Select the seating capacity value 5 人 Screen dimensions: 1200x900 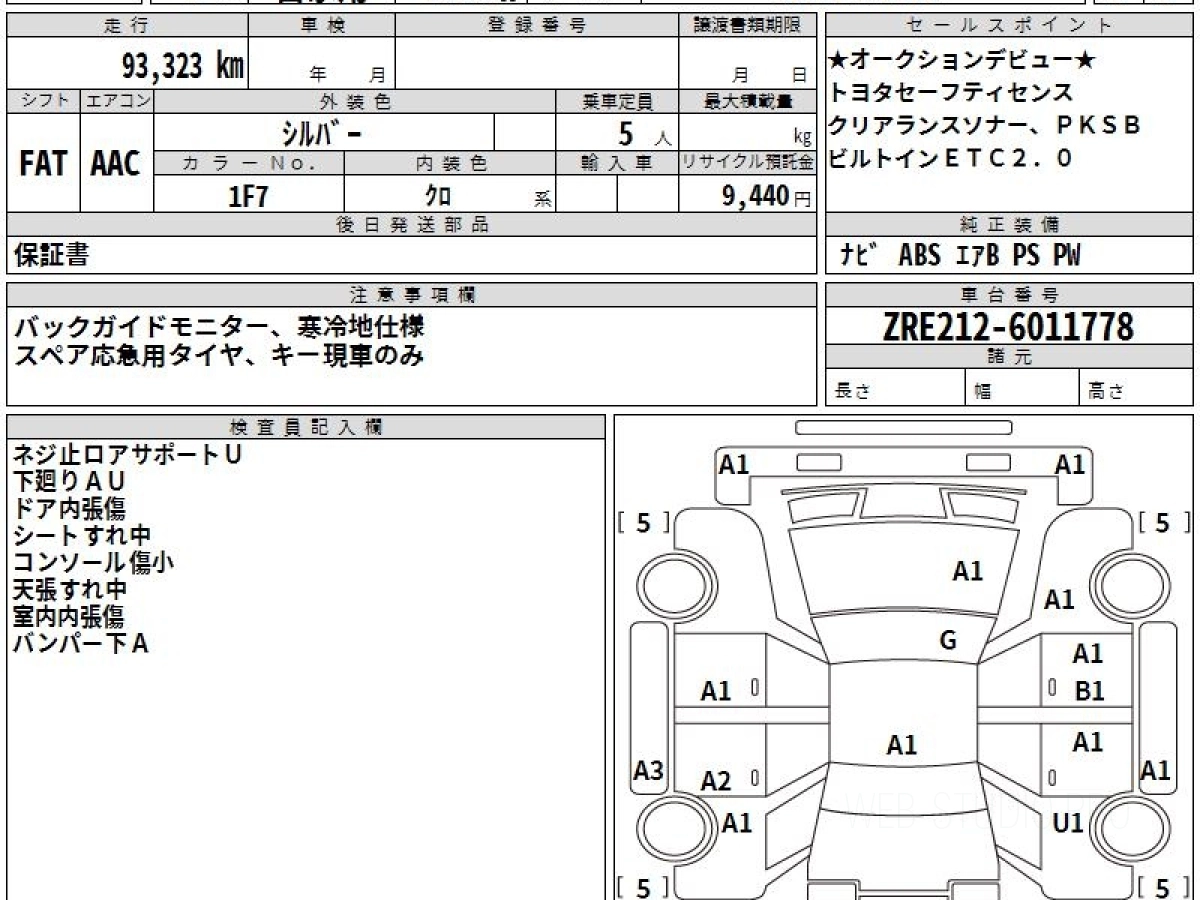pos(645,133)
